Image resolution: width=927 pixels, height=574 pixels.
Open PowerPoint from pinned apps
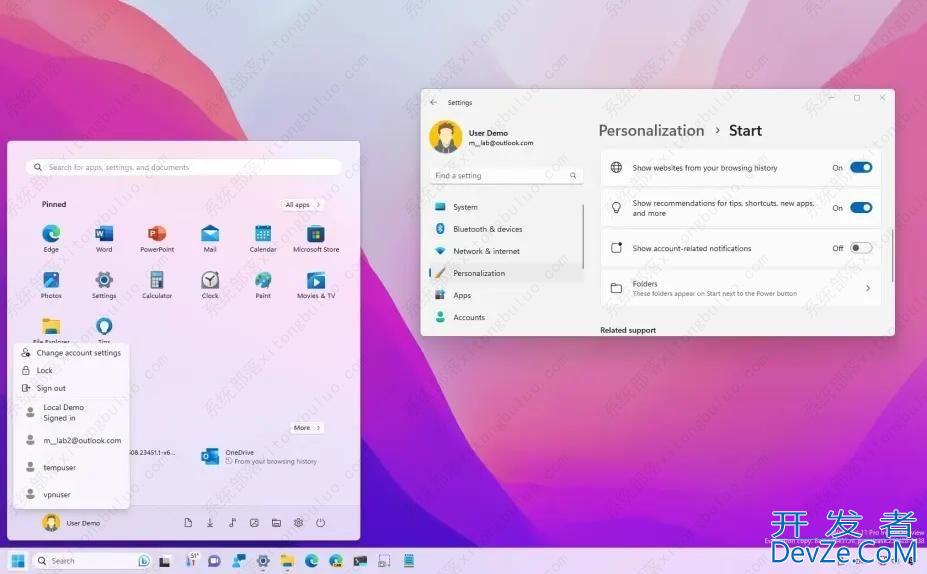pyautogui.click(x=157, y=234)
